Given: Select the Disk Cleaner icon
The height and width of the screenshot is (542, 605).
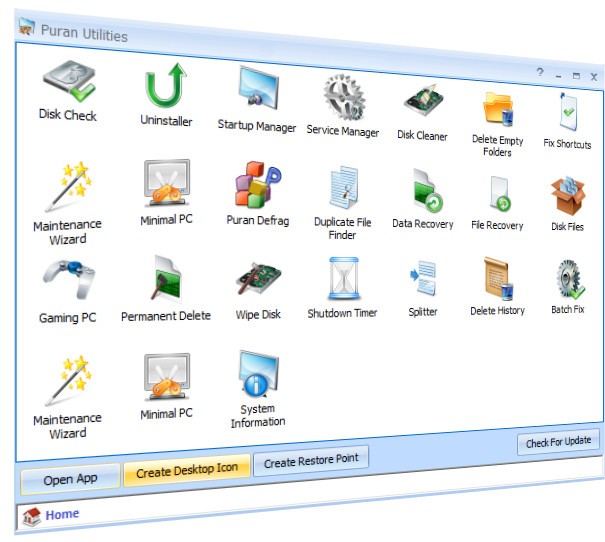Looking at the screenshot, I should tap(424, 101).
